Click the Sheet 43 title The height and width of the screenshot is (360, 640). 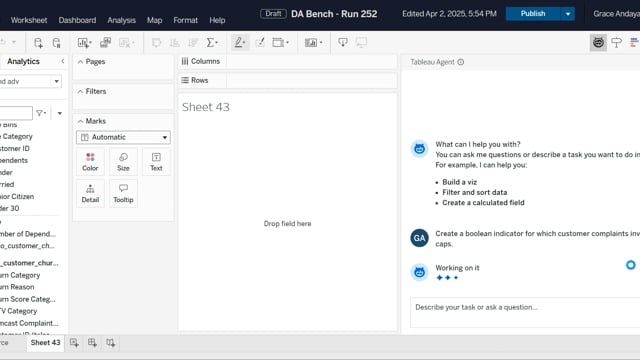point(206,107)
